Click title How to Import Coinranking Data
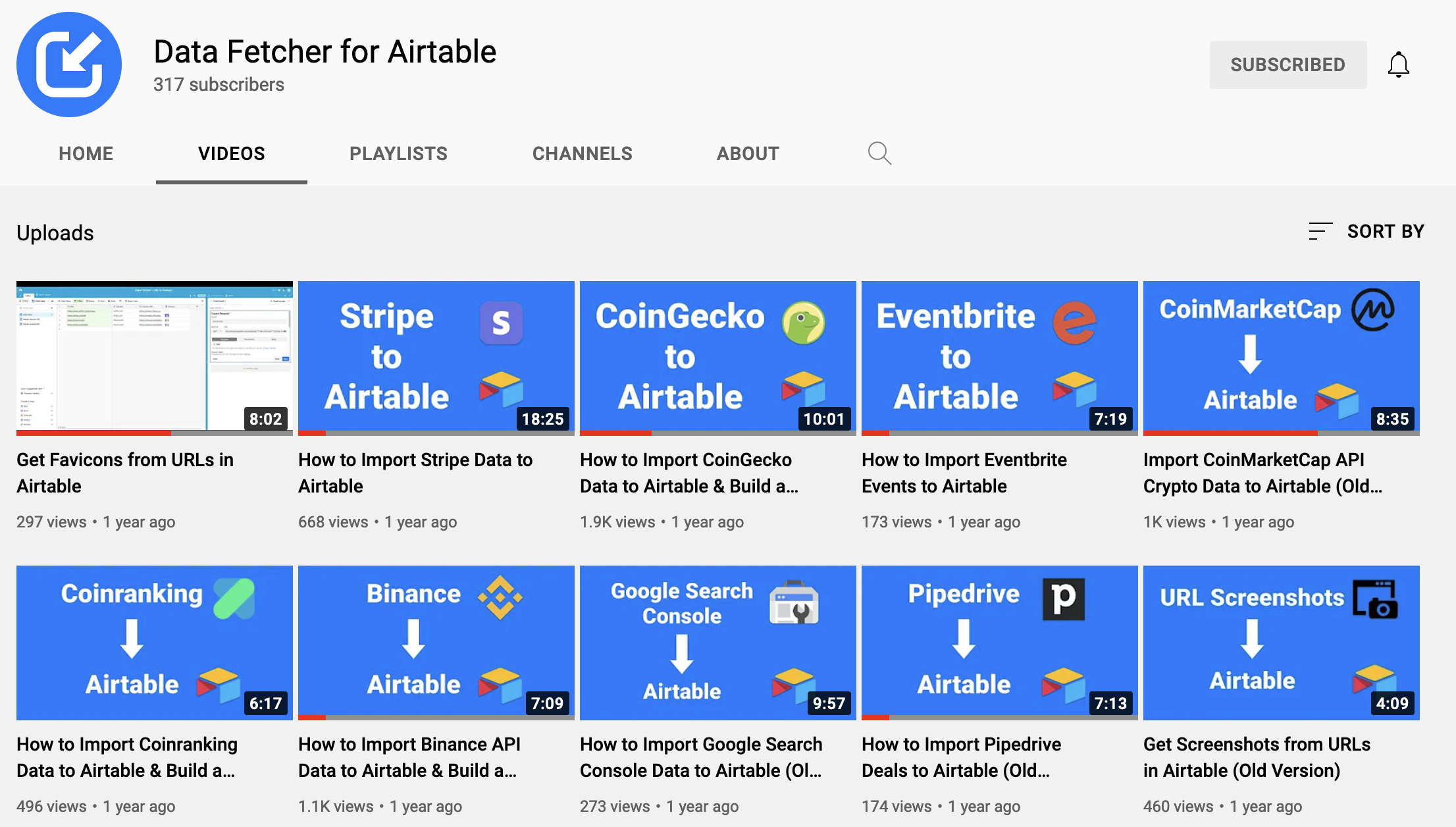The width and height of the screenshot is (1456, 827). (127, 757)
